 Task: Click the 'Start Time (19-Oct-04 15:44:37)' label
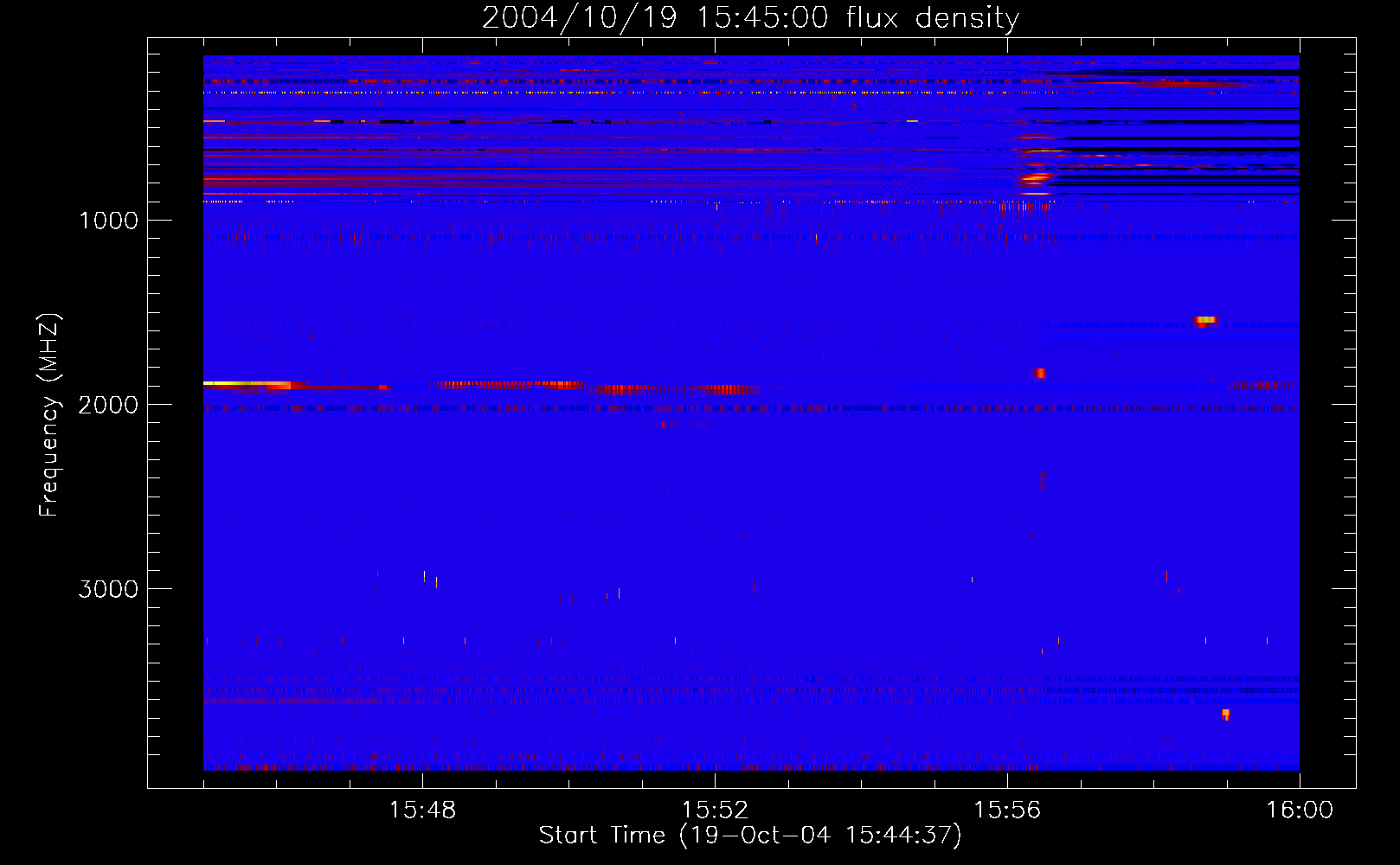[x=750, y=836]
